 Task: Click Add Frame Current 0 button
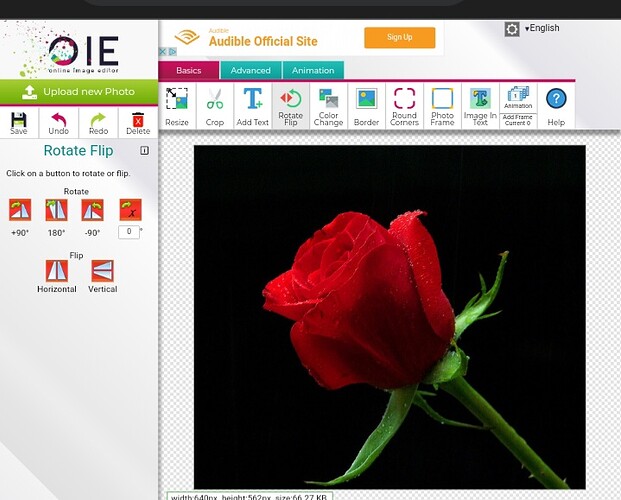pyautogui.click(x=518, y=120)
